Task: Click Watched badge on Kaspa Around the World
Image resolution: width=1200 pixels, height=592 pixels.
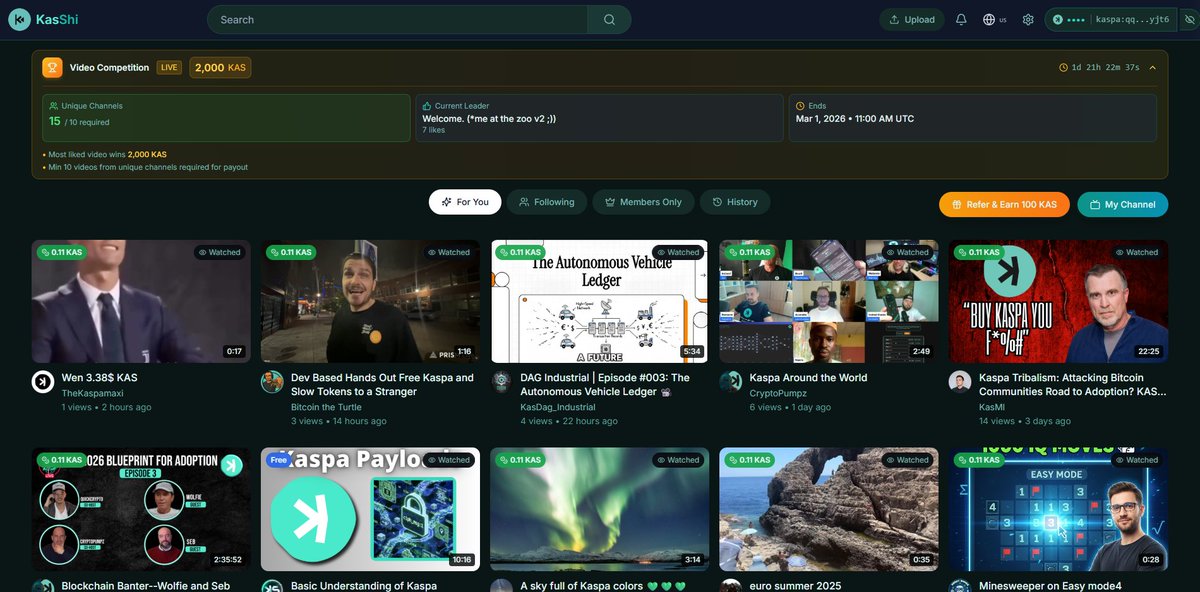Action: pos(906,252)
